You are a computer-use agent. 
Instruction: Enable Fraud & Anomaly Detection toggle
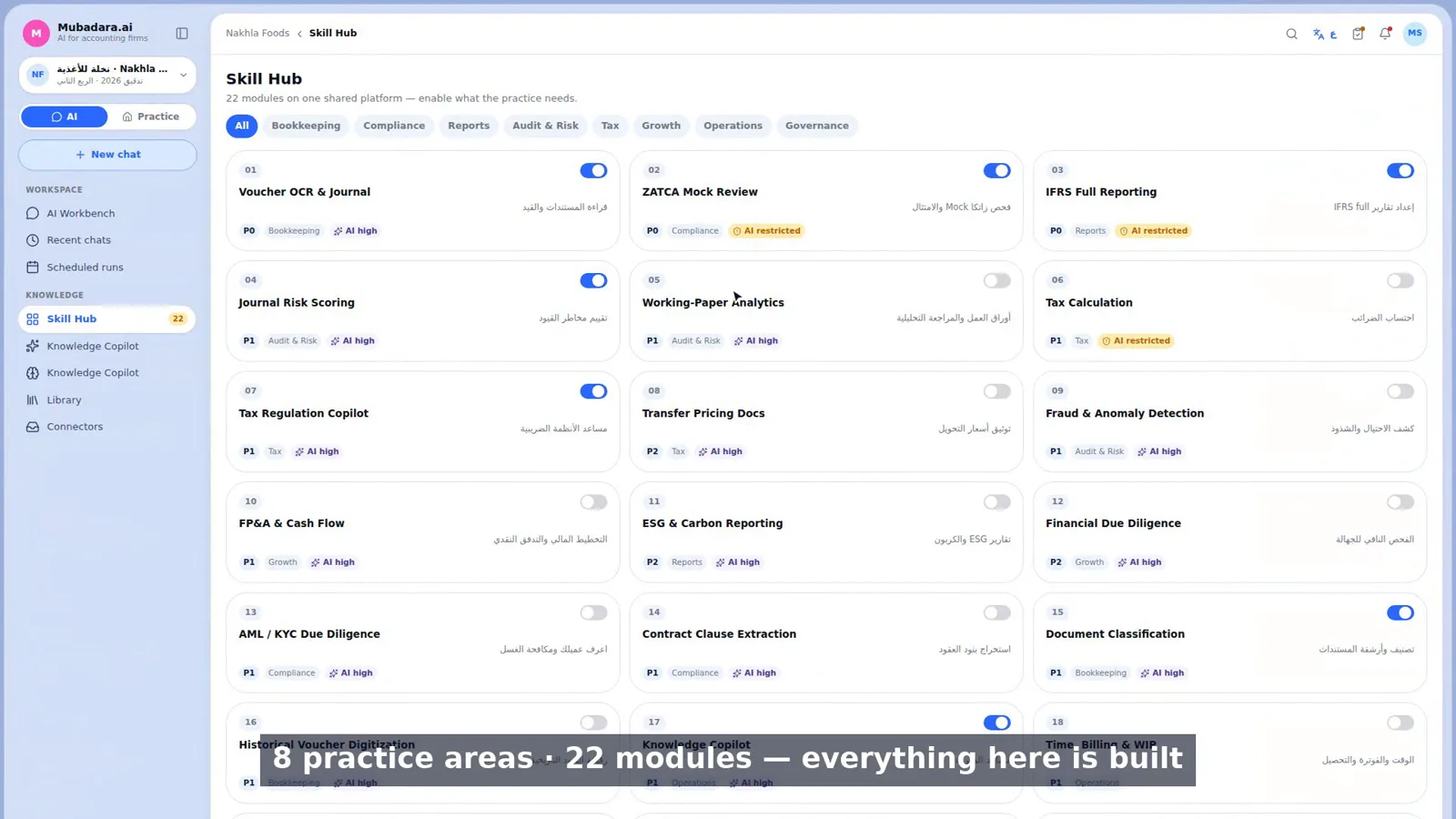pyautogui.click(x=1400, y=391)
